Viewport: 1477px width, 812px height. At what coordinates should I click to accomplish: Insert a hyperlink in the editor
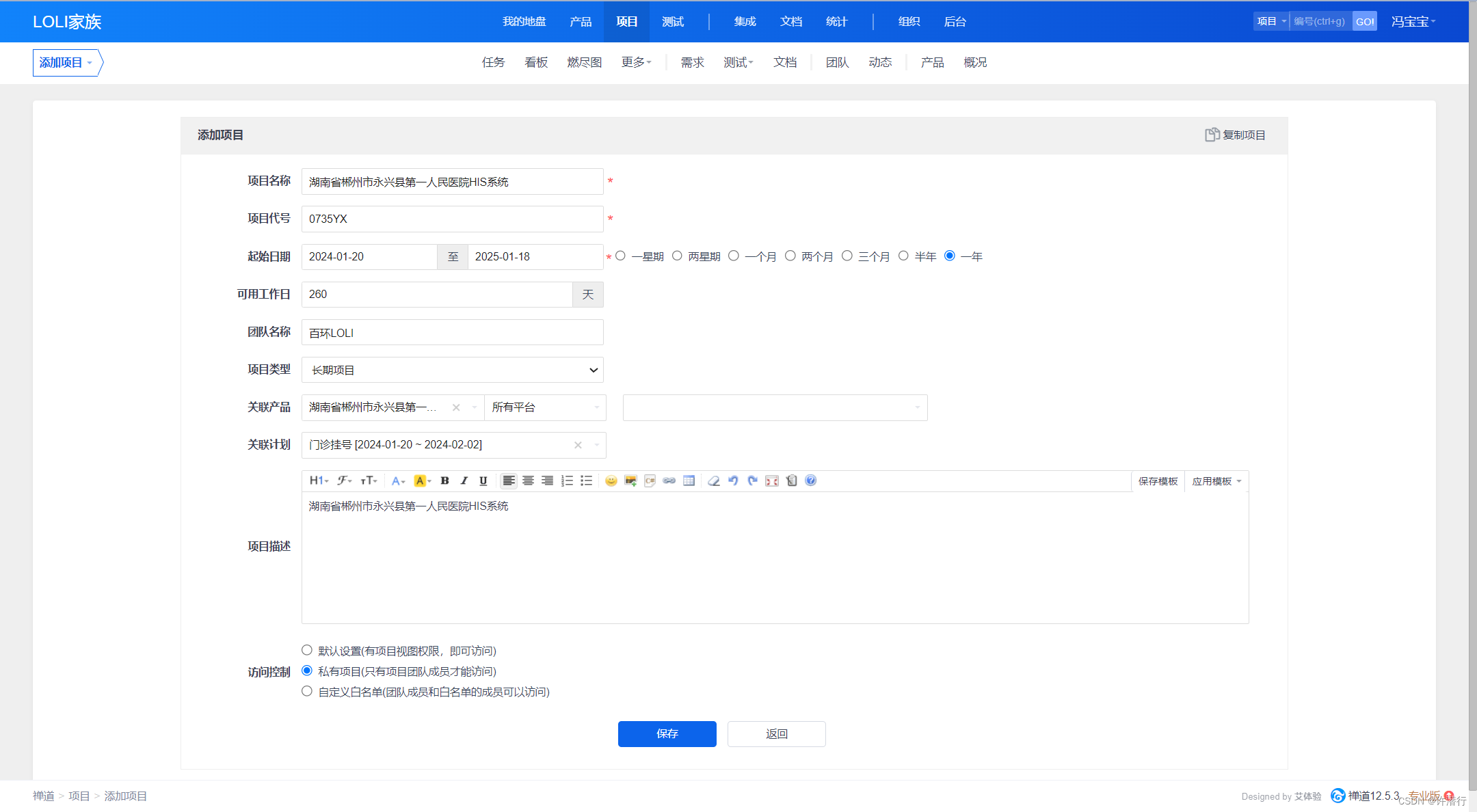tap(669, 481)
